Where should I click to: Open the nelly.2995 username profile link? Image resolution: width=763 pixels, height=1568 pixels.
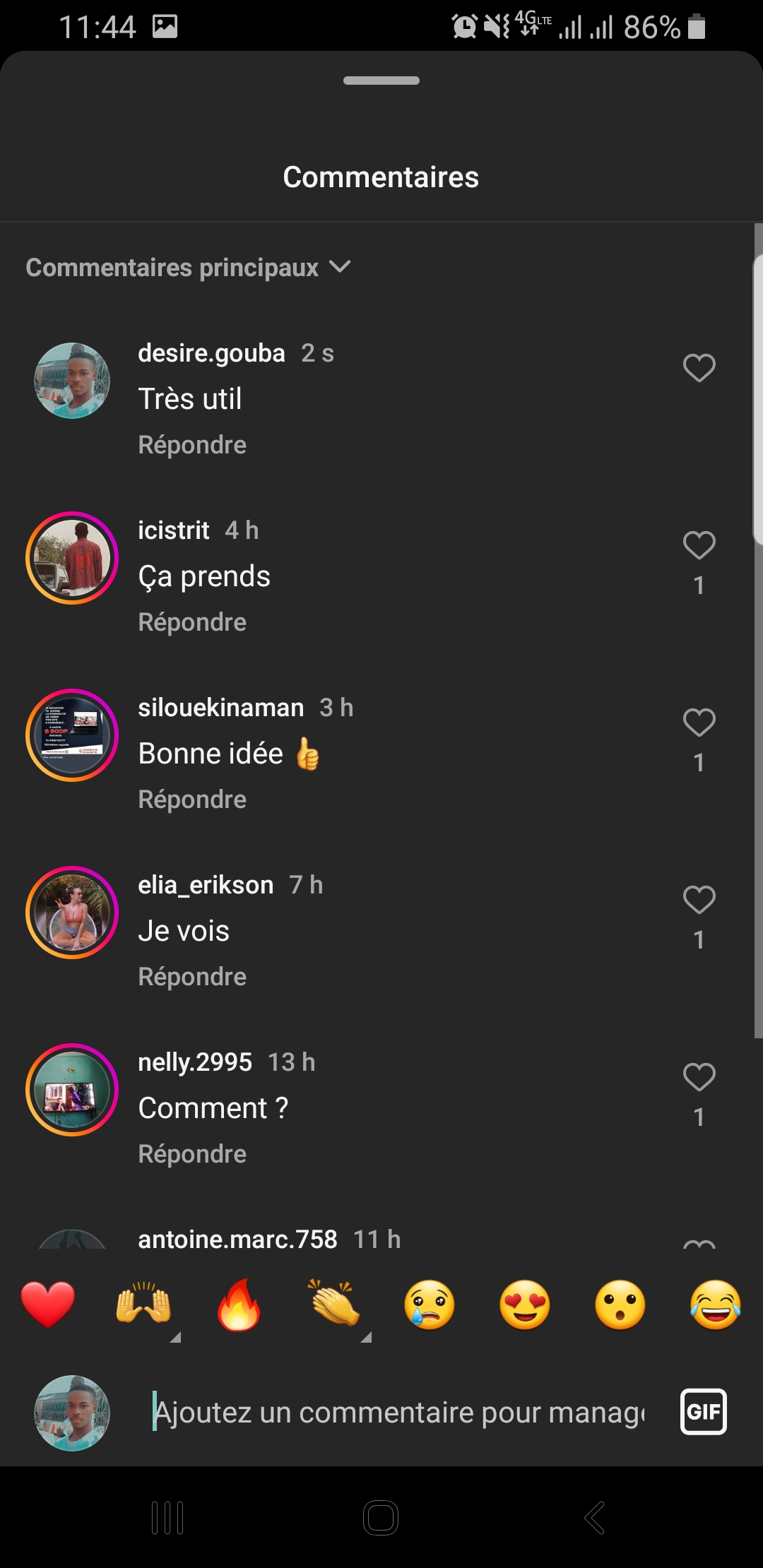pyautogui.click(x=195, y=1062)
